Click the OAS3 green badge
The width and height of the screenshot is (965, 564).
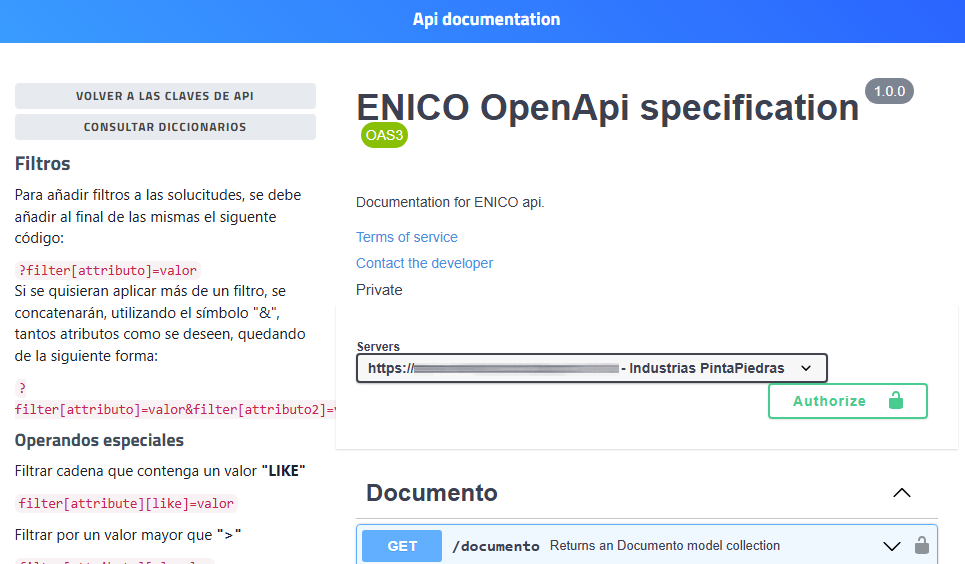click(x=384, y=134)
